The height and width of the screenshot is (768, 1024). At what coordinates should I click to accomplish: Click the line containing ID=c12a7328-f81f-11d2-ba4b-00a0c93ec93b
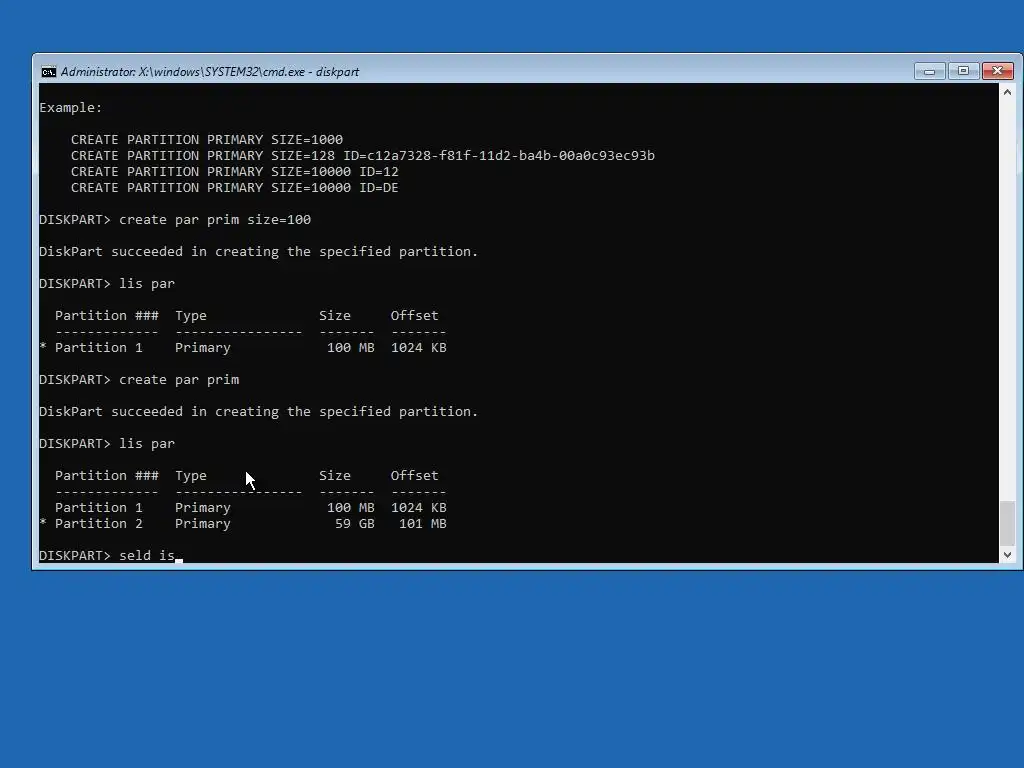[362, 155]
